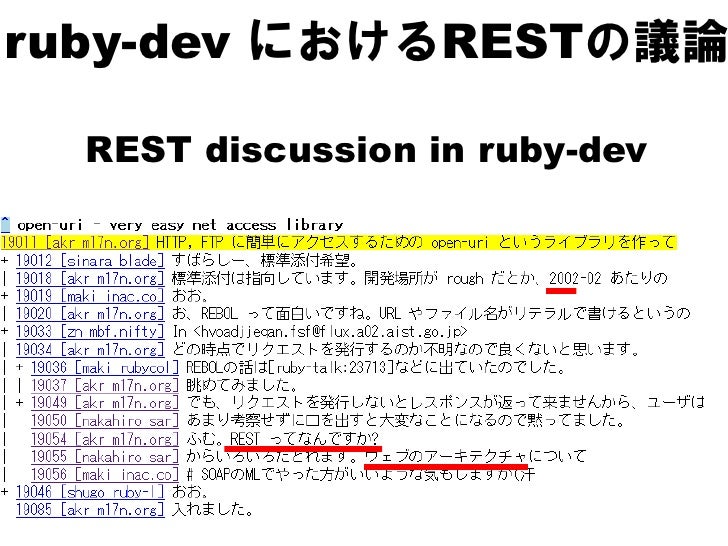Image resolution: width=728 pixels, height=546 pixels.
Task: Open message 19036 by maki rubycol
Action: [105, 367]
